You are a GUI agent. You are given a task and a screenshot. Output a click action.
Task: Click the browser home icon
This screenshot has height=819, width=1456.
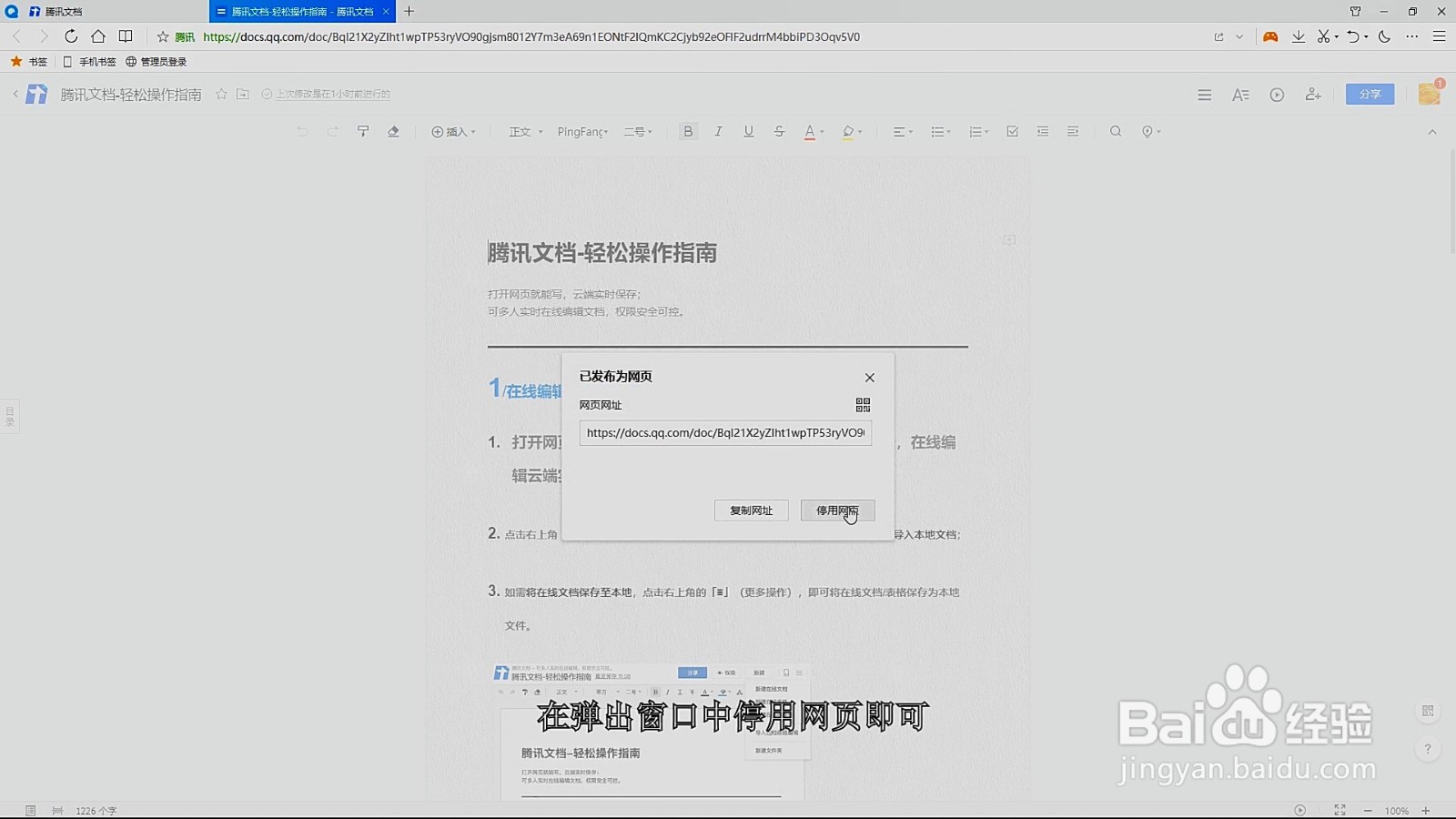pyautogui.click(x=98, y=36)
